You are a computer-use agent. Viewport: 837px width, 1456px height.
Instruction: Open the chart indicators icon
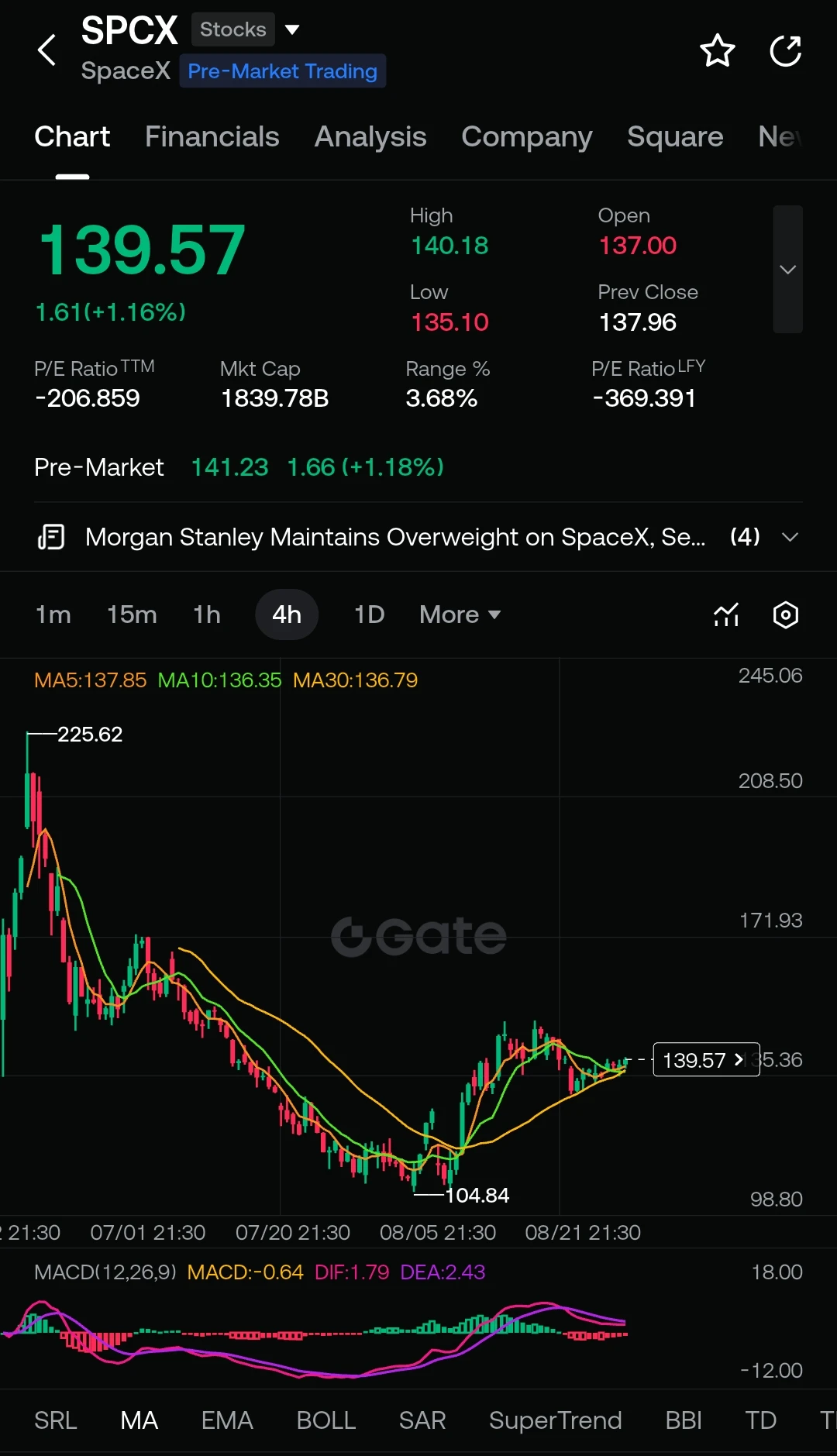726,614
